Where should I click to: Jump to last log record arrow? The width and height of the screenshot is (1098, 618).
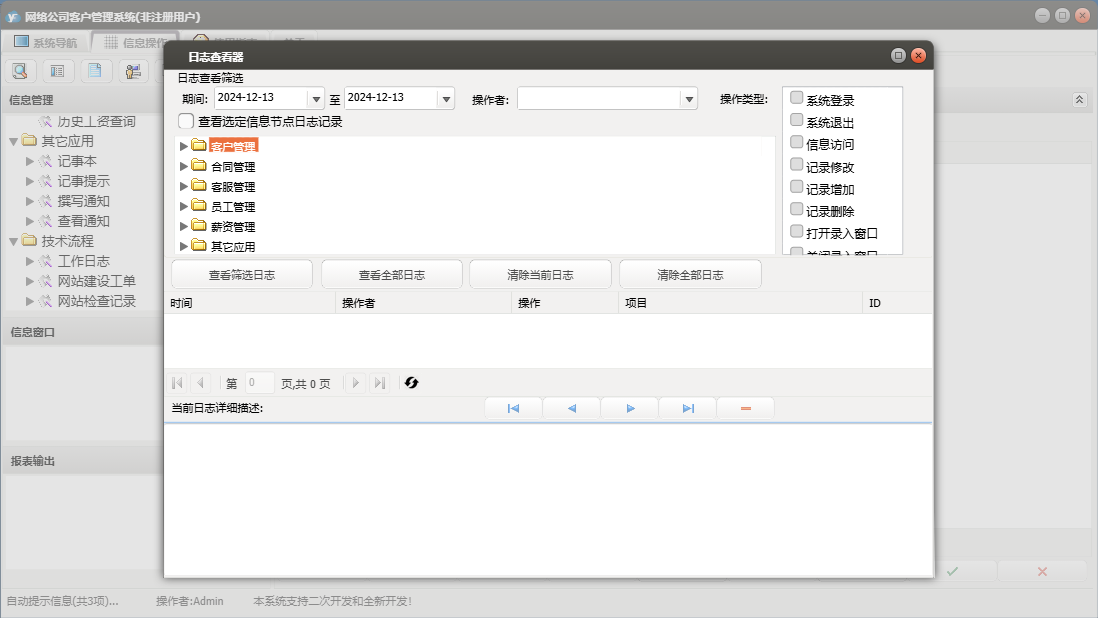(x=688, y=408)
